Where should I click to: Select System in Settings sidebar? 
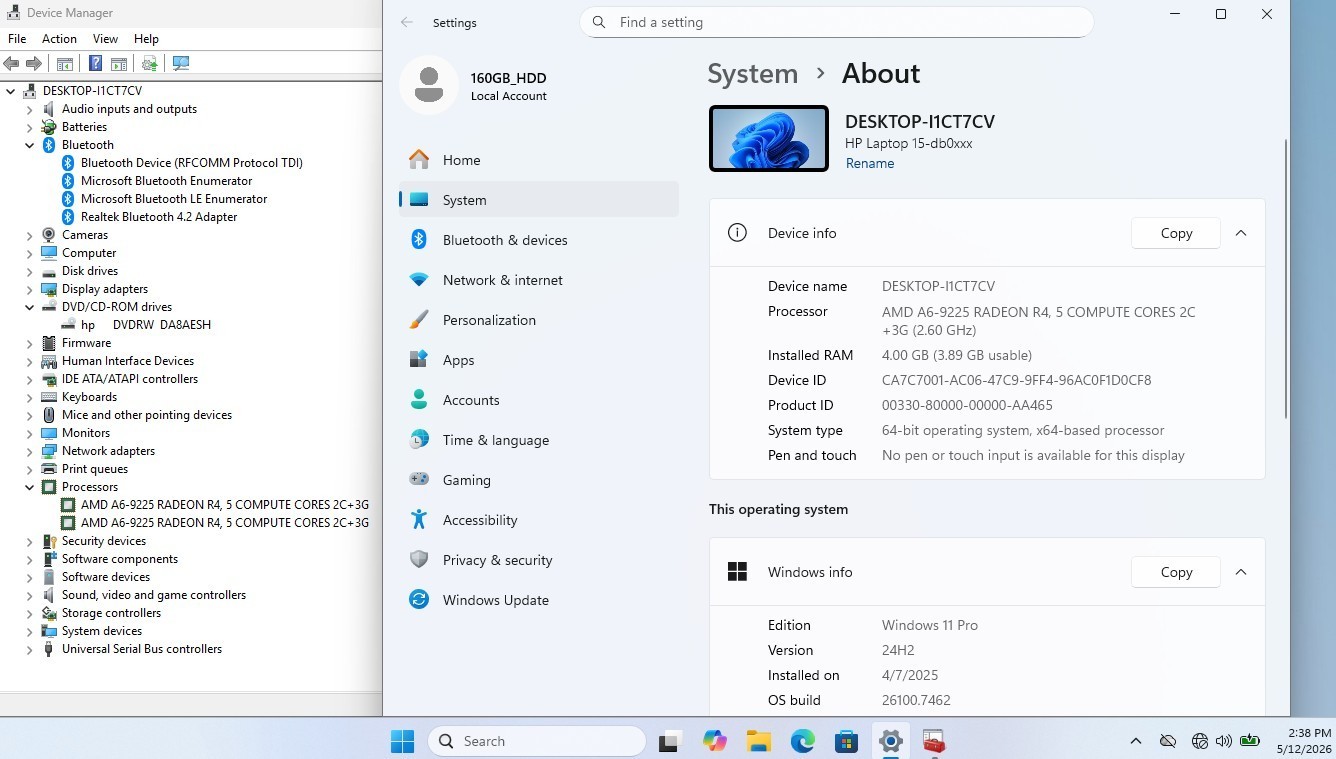pyautogui.click(x=539, y=200)
